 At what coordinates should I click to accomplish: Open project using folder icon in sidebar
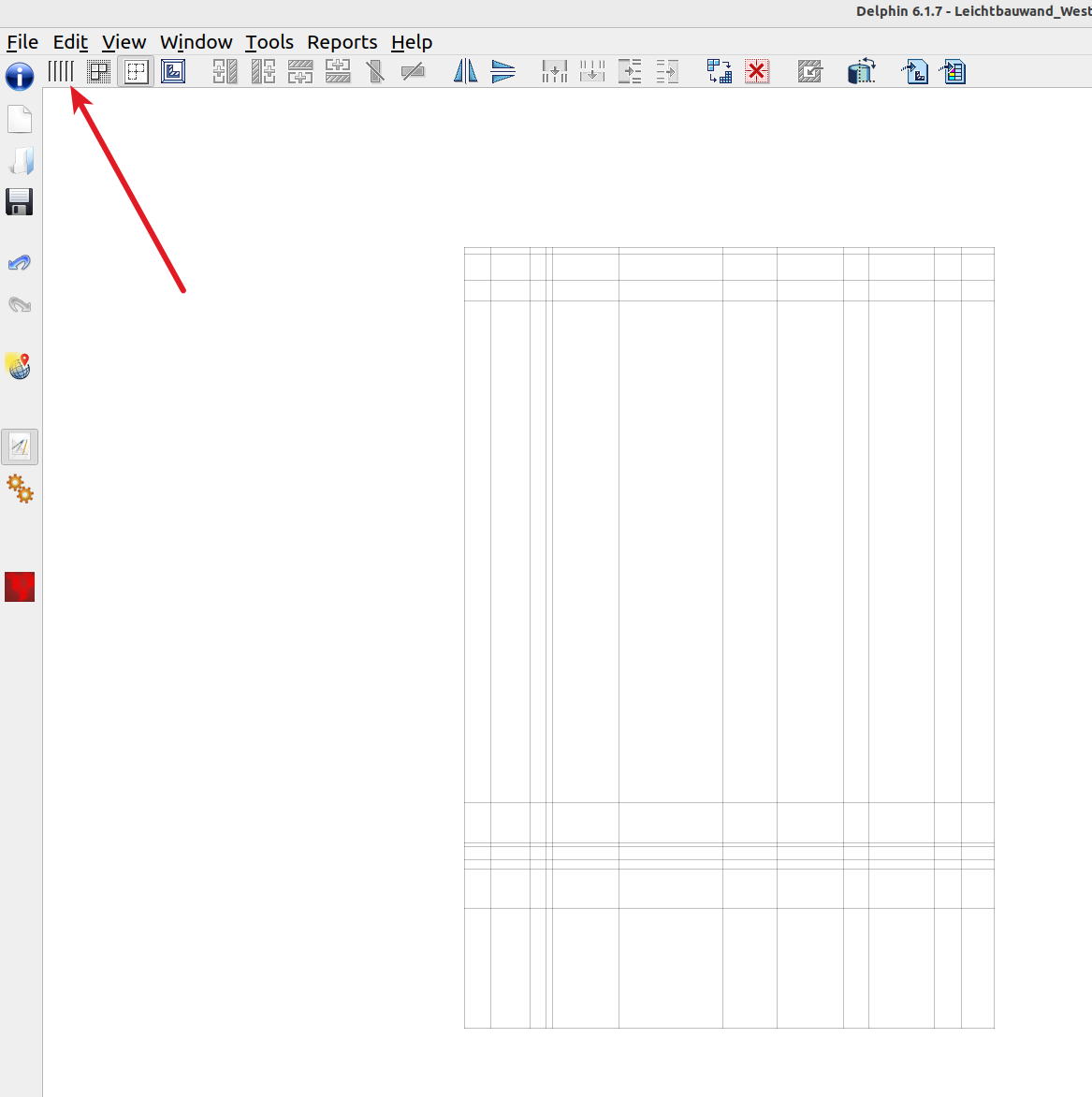coord(20,160)
